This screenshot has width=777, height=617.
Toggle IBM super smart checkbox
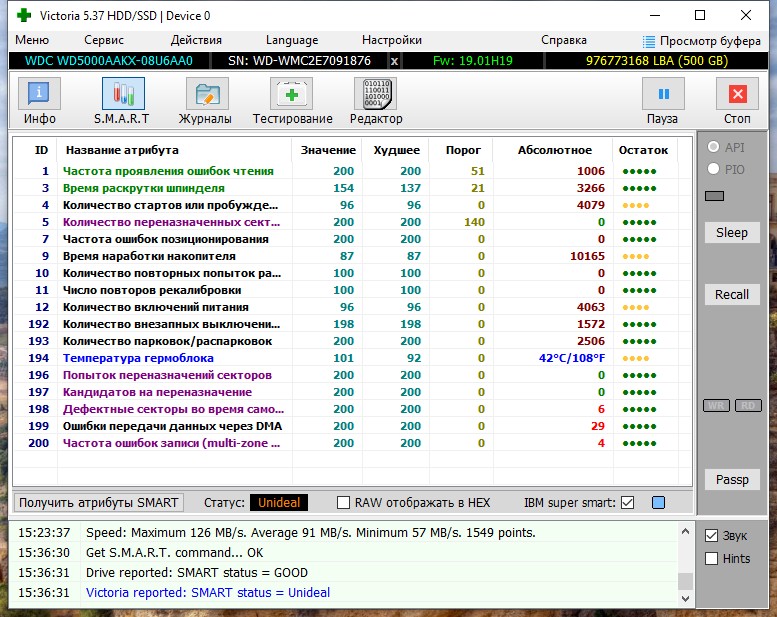point(627,503)
